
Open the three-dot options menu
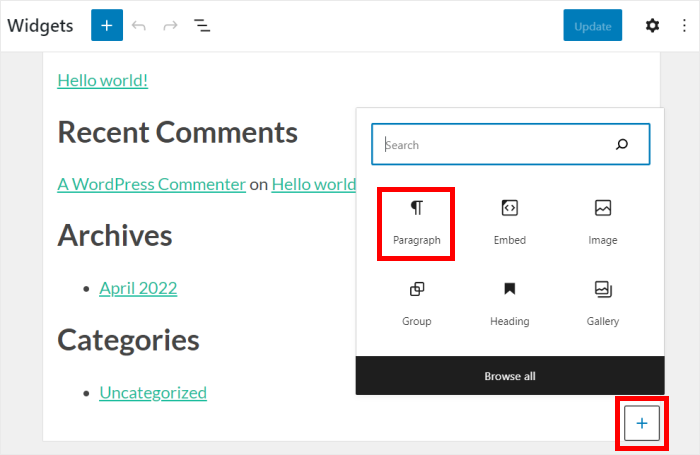684,26
